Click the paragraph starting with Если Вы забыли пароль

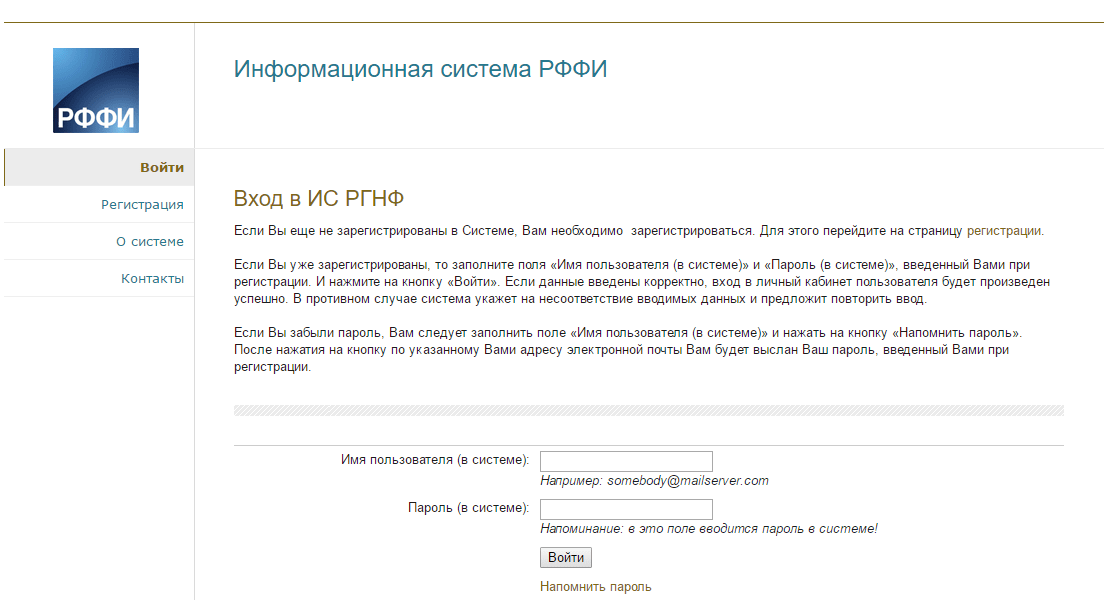(x=628, y=350)
